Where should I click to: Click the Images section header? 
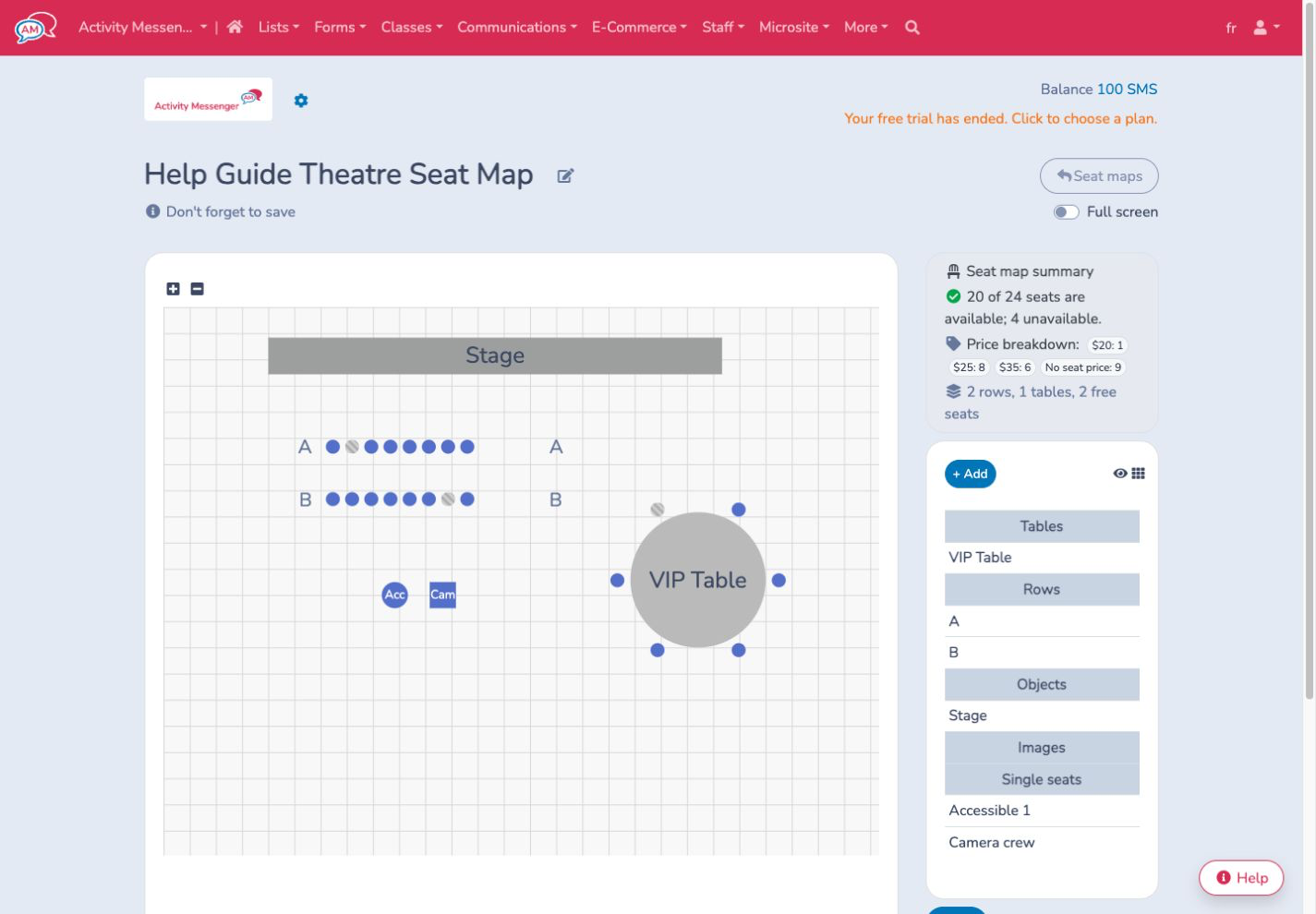(x=1042, y=748)
